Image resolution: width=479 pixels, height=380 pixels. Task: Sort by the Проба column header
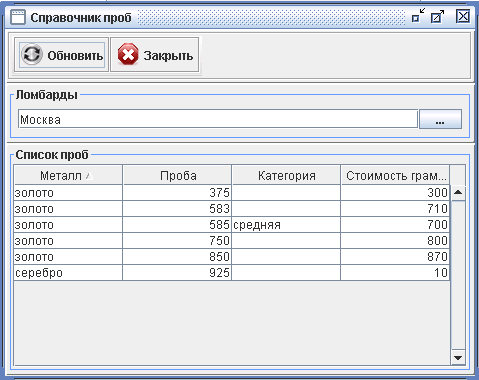[x=177, y=175]
